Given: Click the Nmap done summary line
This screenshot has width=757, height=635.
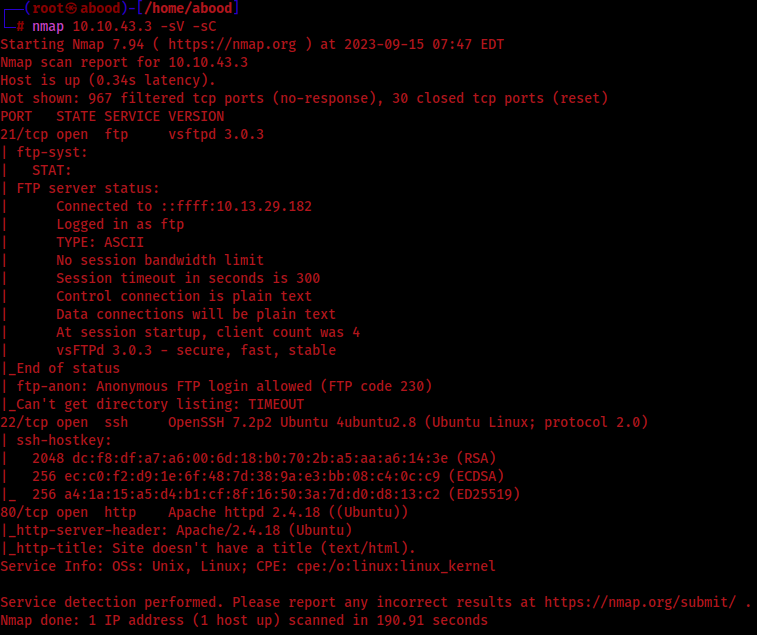Looking at the screenshot, I should click(x=244, y=620).
